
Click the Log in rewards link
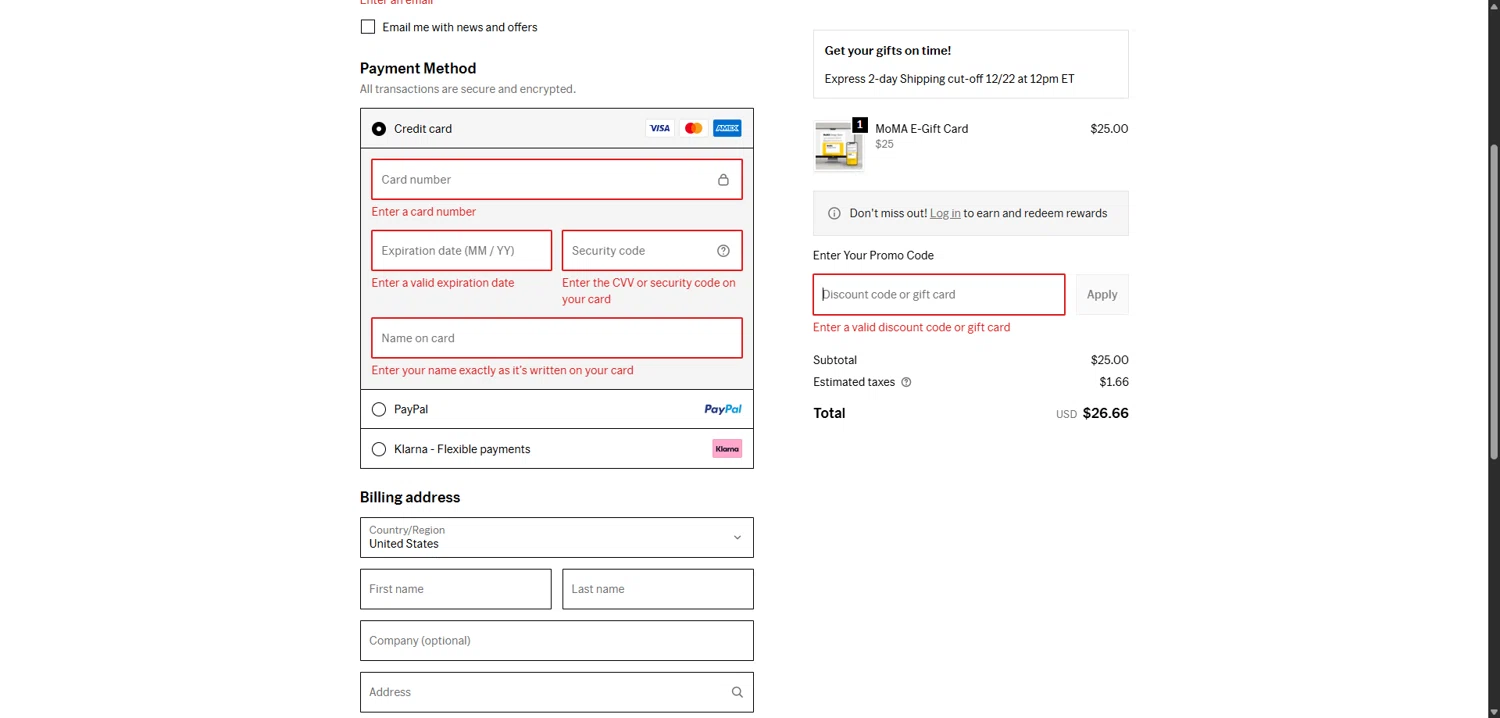pos(945,213)
